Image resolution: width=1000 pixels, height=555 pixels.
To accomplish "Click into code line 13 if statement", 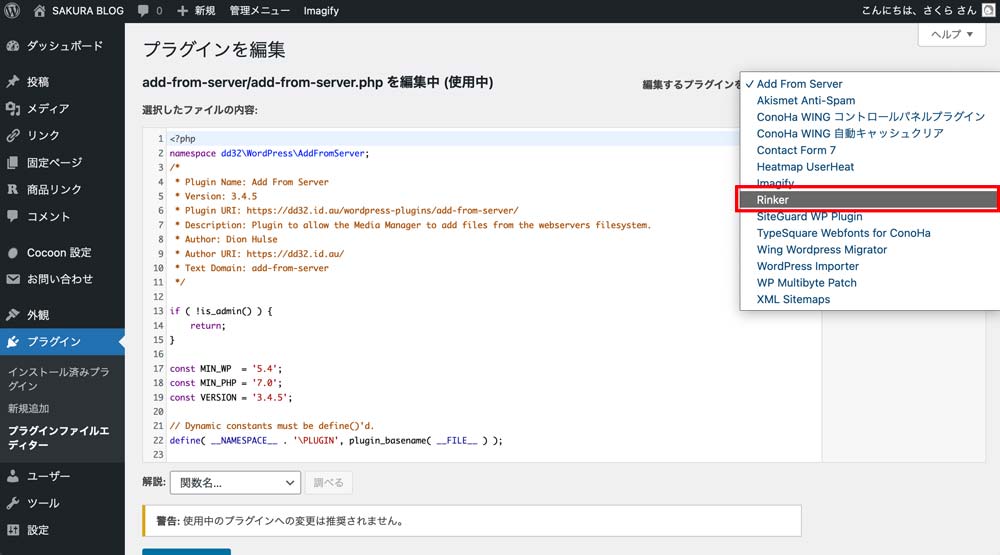I will 221,311.
